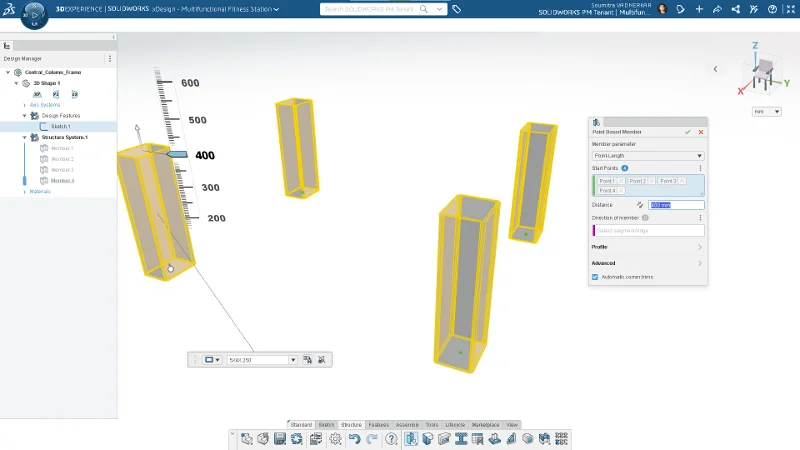
Task: Remove Point 1 from Start Points
Action: click(622, 181)
